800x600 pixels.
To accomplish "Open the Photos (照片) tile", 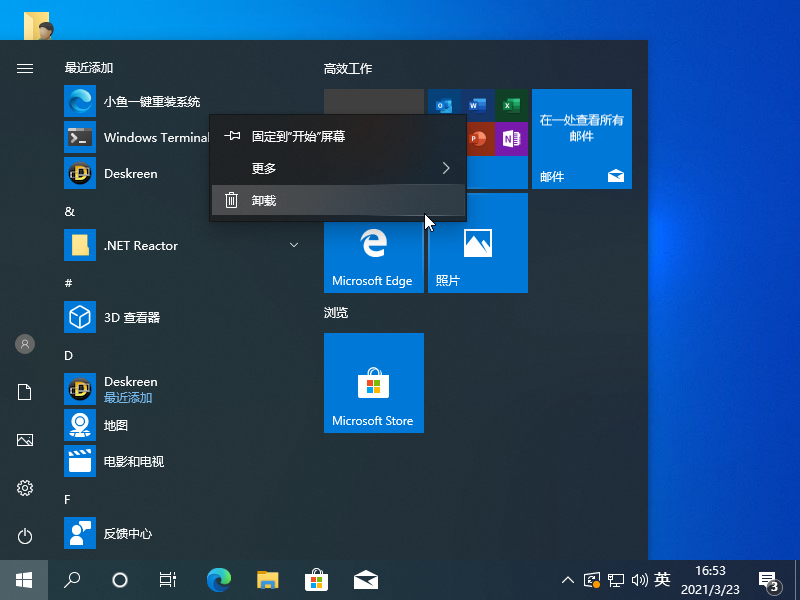I will point(477,243).
